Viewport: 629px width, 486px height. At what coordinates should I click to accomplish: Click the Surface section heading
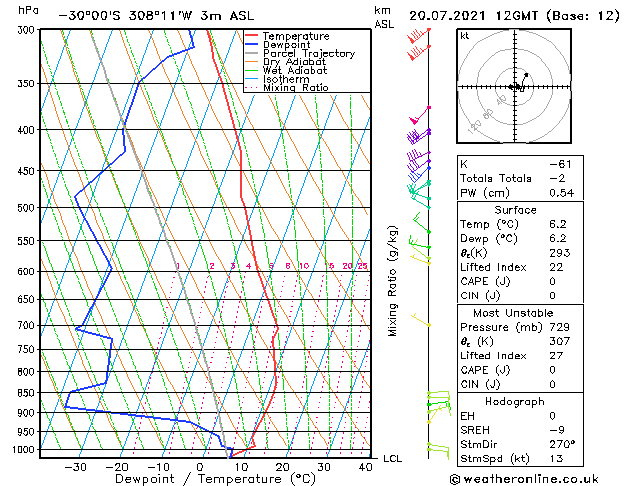point(515,210)
